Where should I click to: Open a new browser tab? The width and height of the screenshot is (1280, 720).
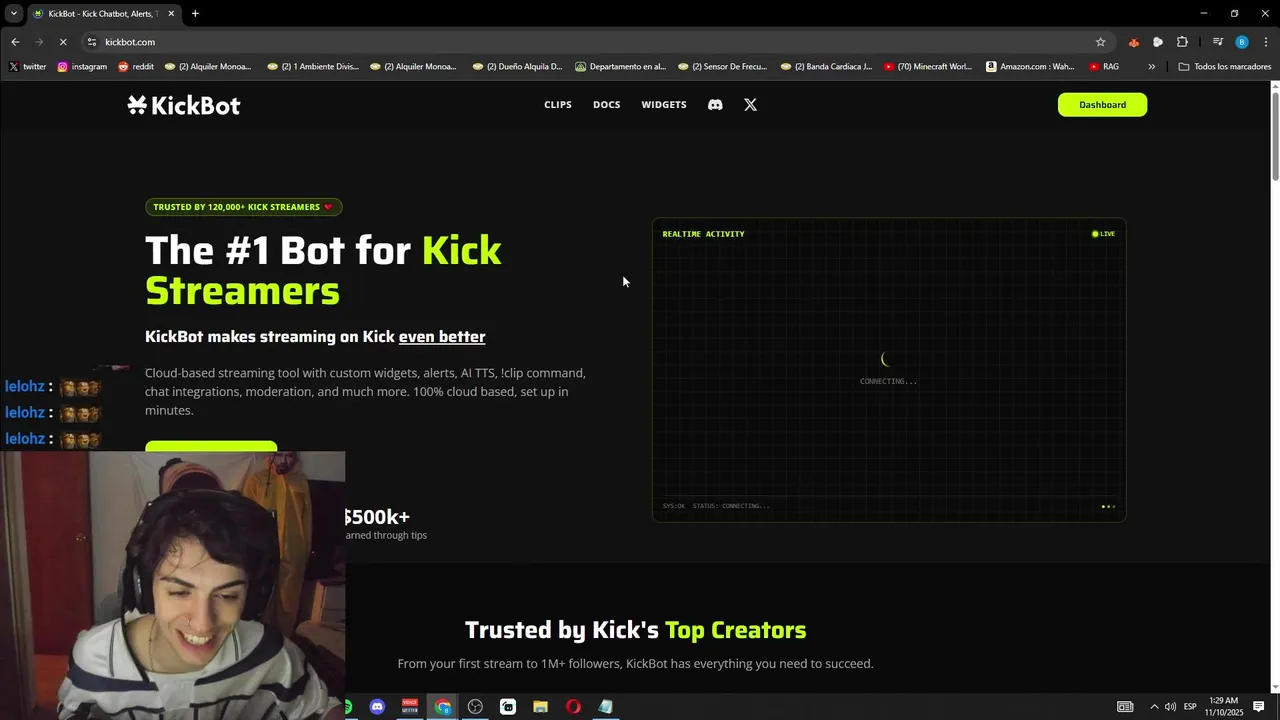pyautogui.click(x=195, y=14)
